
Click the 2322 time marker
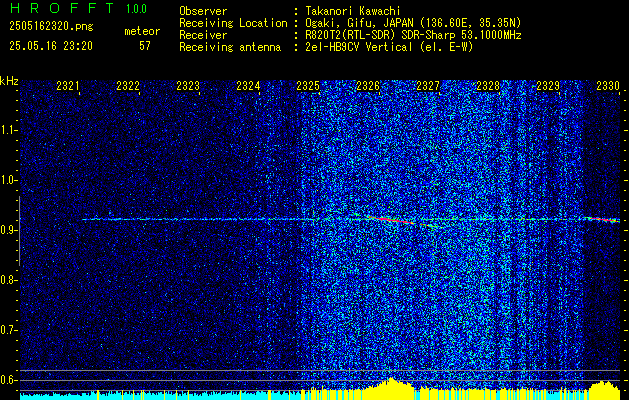(x=128, y=86)
